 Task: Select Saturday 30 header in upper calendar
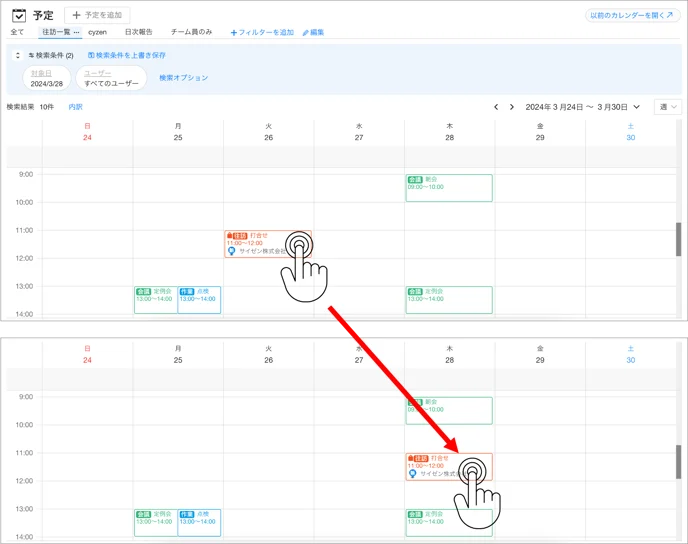tap(631, 132)
